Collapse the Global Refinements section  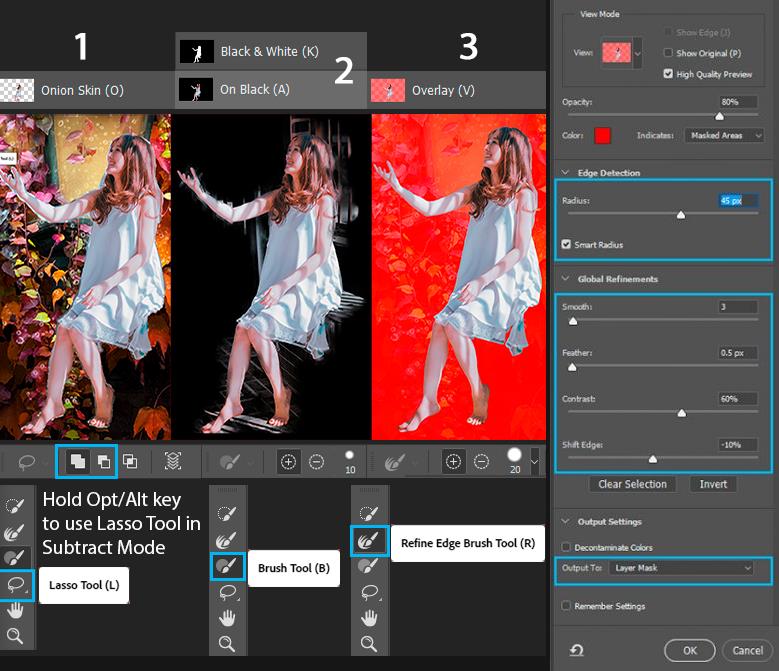566,279
